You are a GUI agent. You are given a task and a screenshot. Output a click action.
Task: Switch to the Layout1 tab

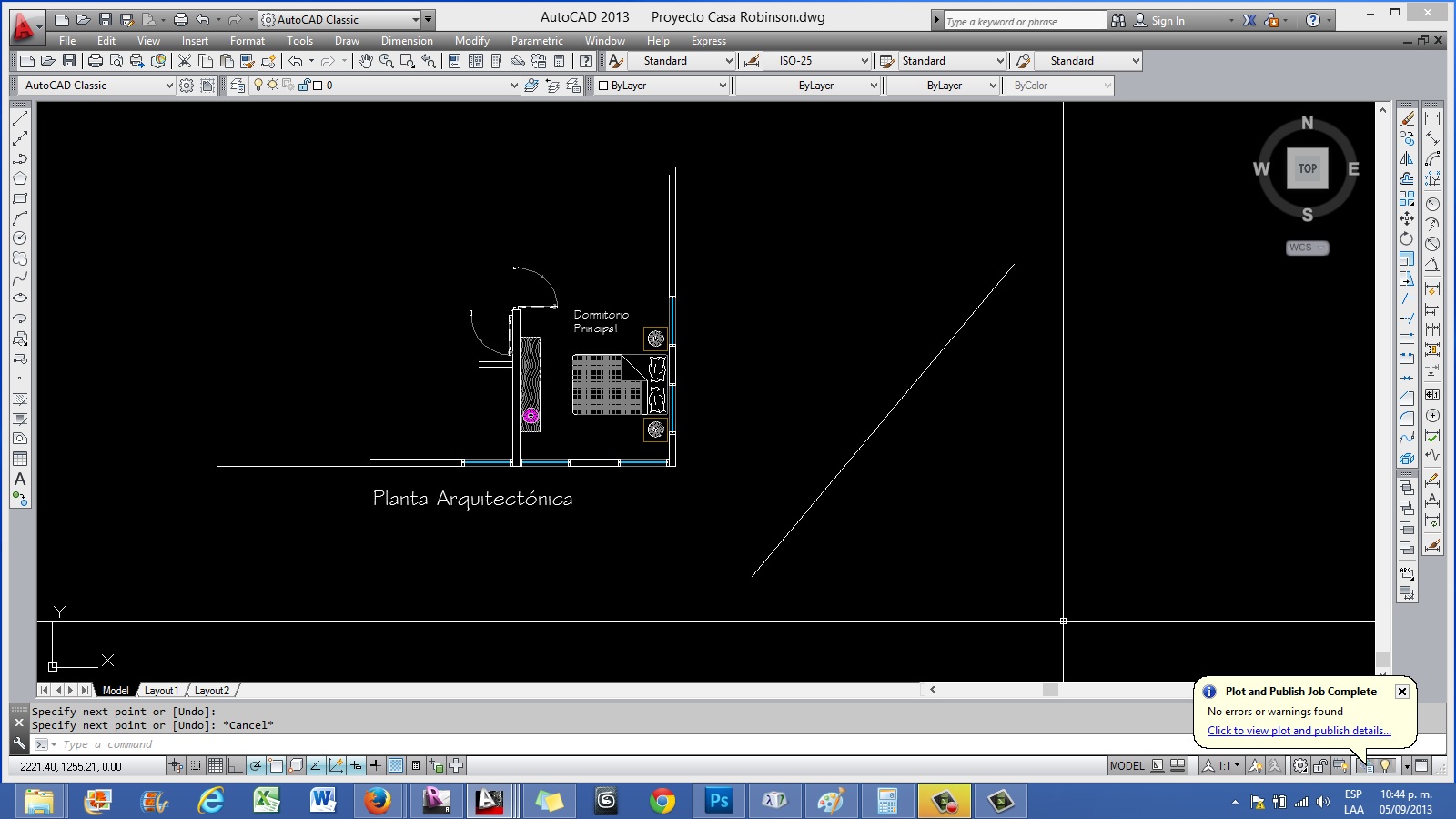tap(162, 691)
